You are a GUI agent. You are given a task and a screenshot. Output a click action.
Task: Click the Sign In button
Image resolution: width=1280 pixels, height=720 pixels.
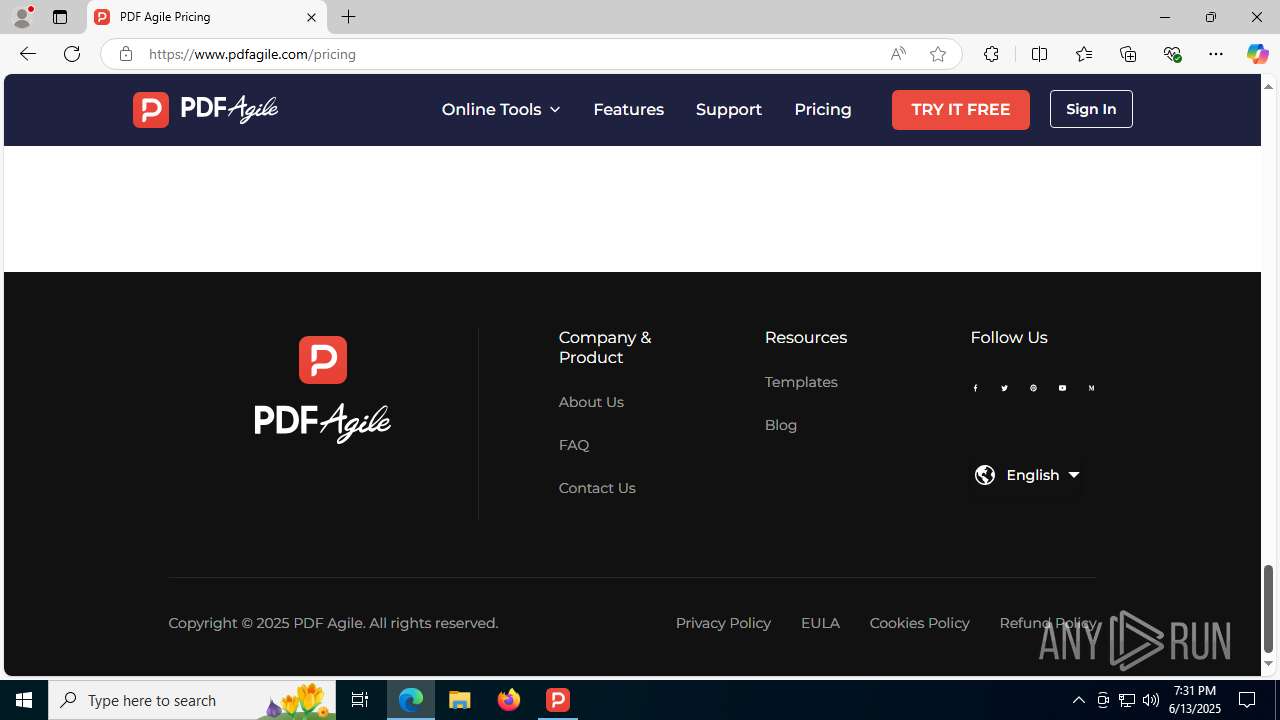coord(1091,109)
